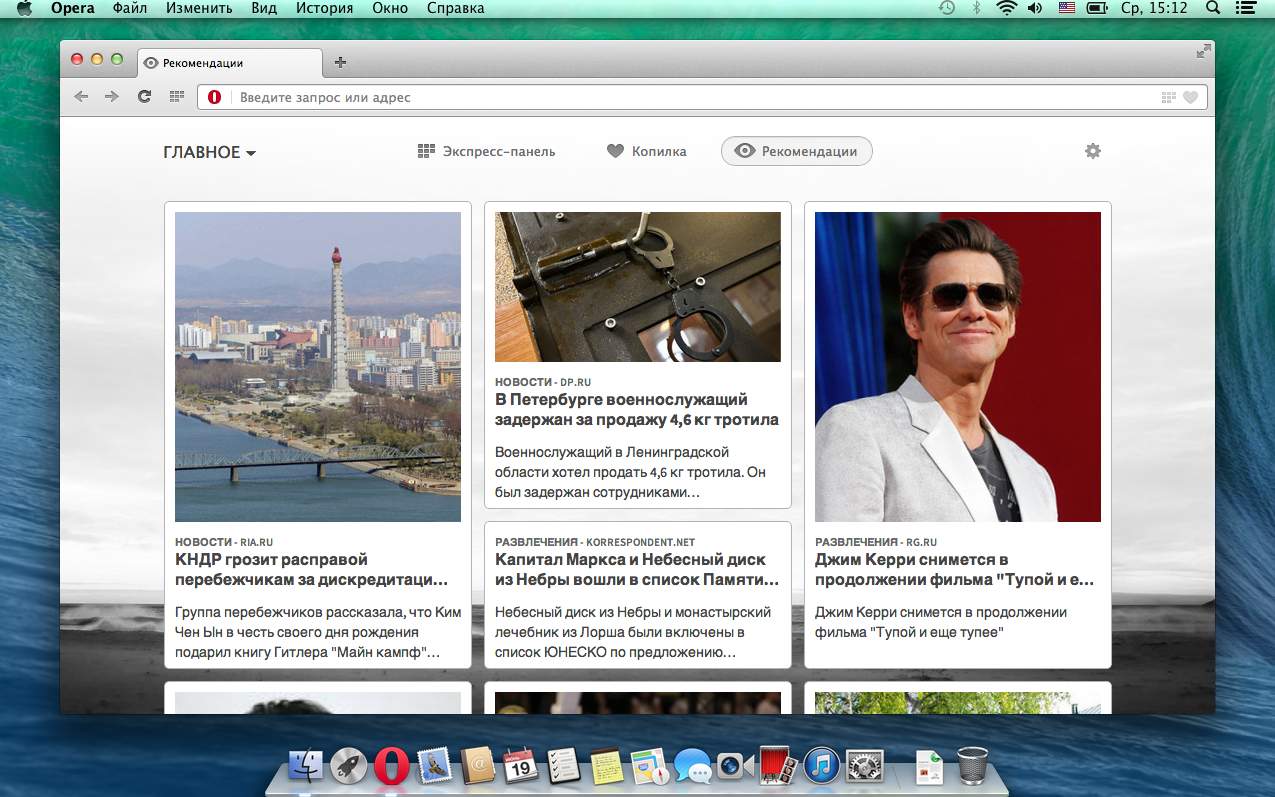Go back using the back arrow
The height and width of the screenshot is (797, 1275).
(x=81, y=97)
